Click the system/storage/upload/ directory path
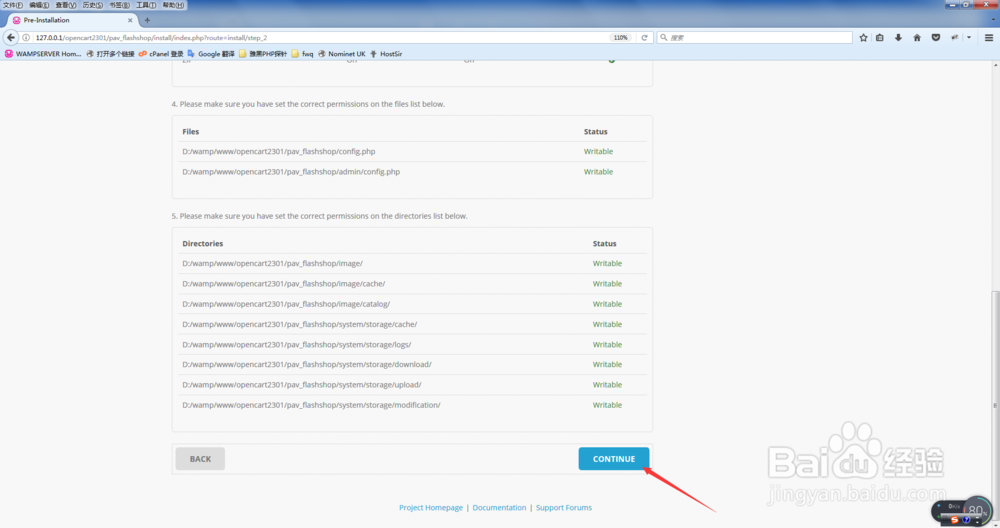The image size is (1000, 528). pos(302,385)
